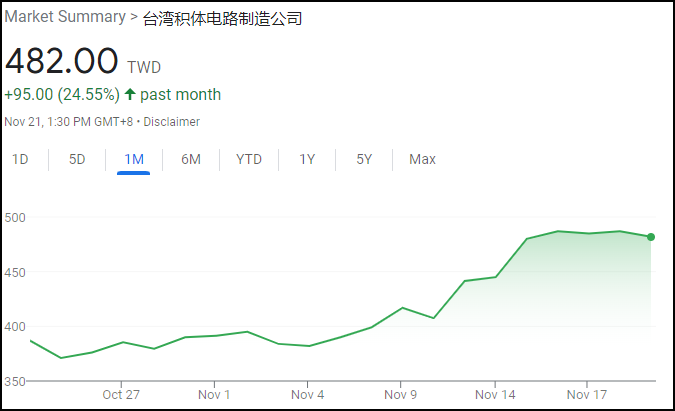Click the Nov 17 x-axis label
The image size is (675, 411).
(x=587, y=395)
